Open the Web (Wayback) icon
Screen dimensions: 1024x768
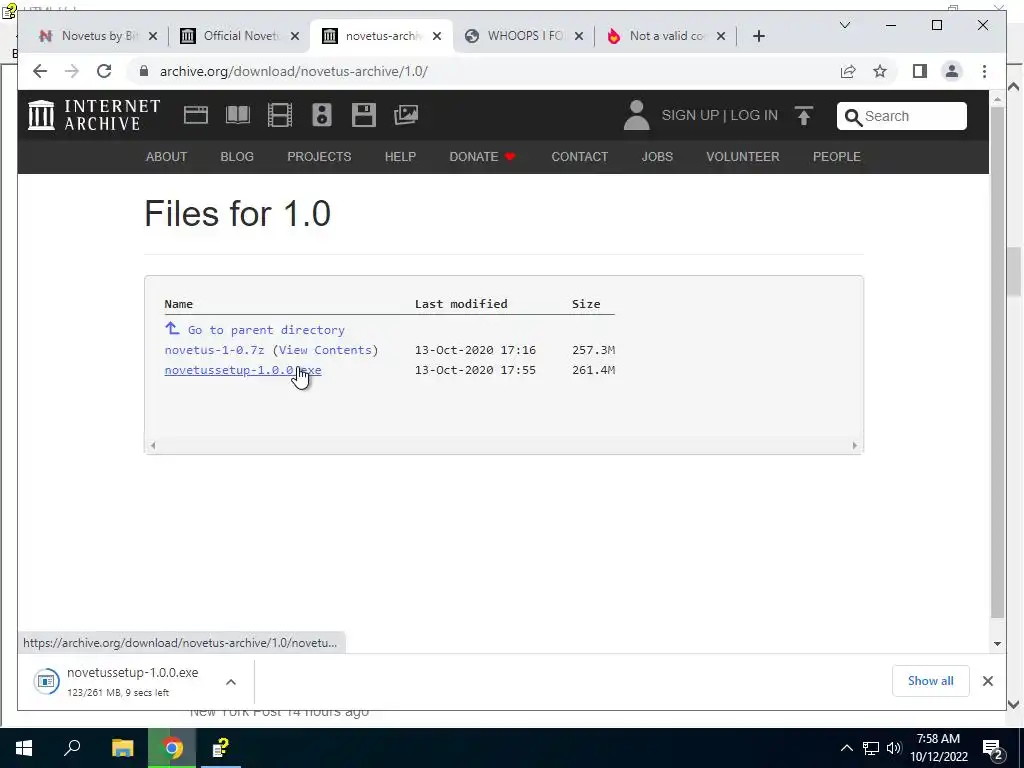(x=195, y=115)
